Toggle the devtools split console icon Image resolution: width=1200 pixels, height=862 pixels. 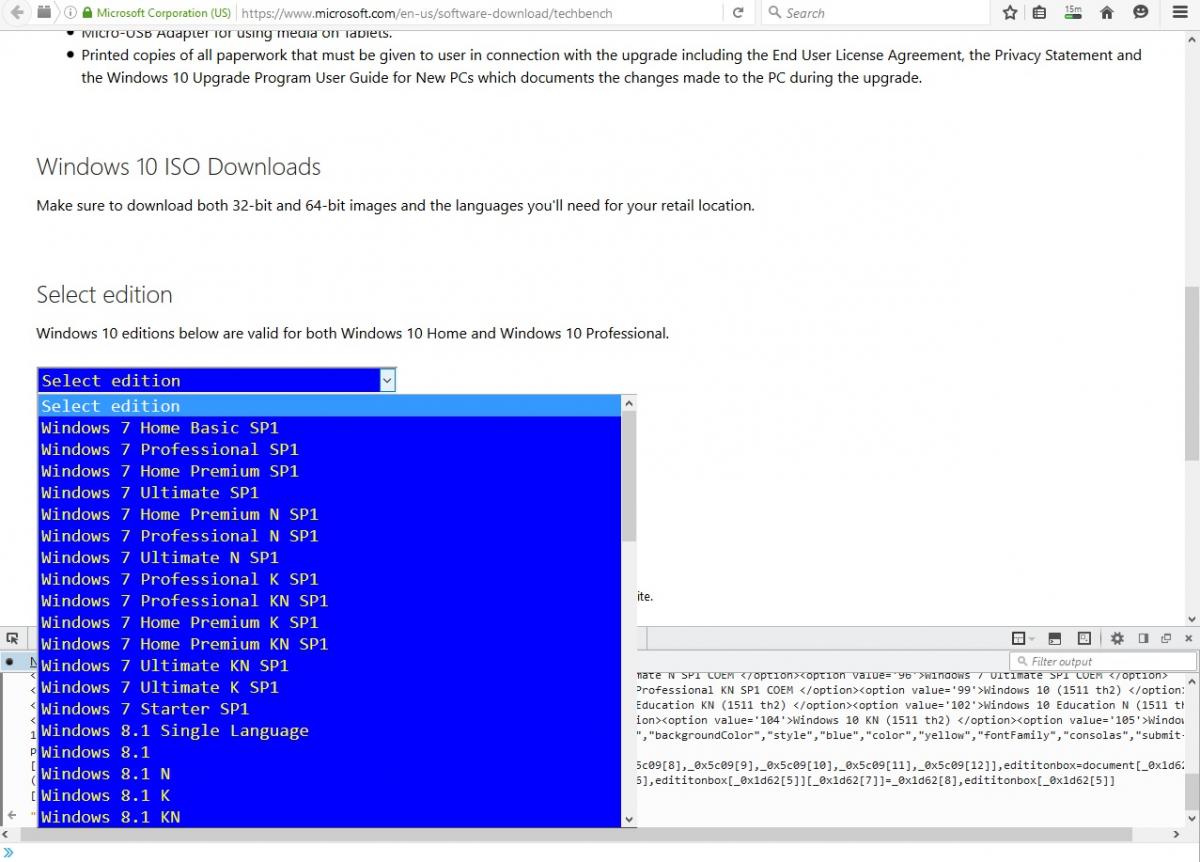pos(1054,638)
